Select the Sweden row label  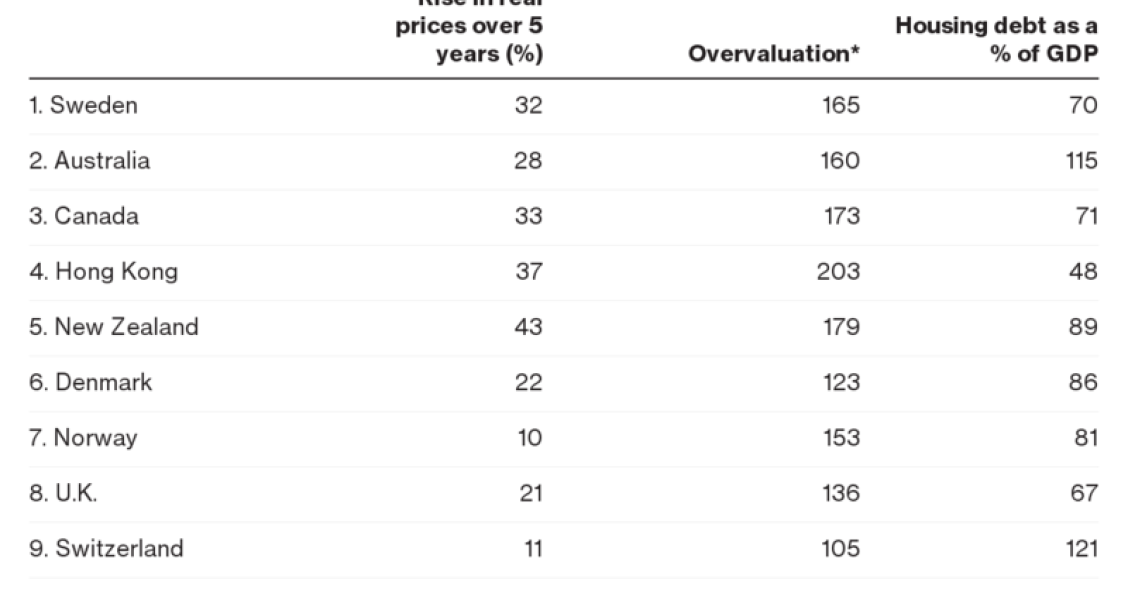pyautogui.click(x=83, y=105)
